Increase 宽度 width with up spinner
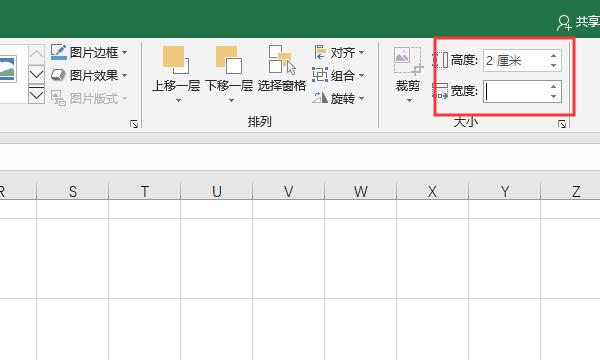This screenshot has width=600, height=360. click(554, 87)
